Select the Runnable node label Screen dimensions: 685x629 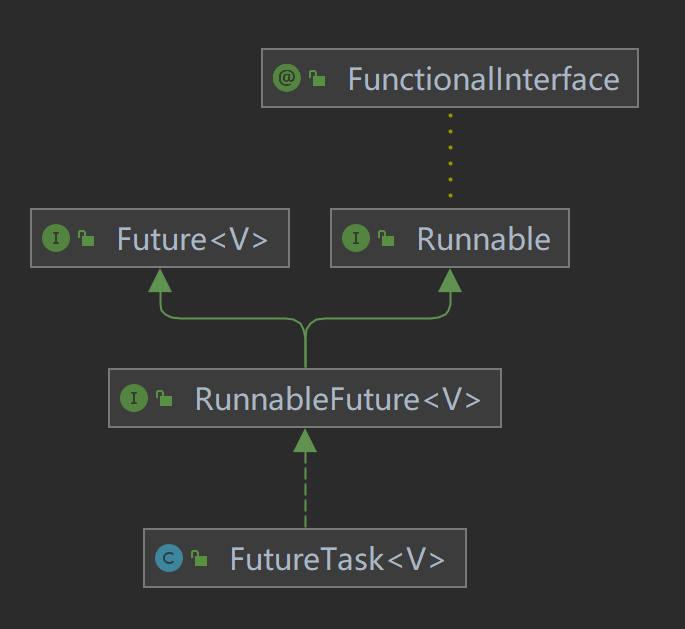483,239
